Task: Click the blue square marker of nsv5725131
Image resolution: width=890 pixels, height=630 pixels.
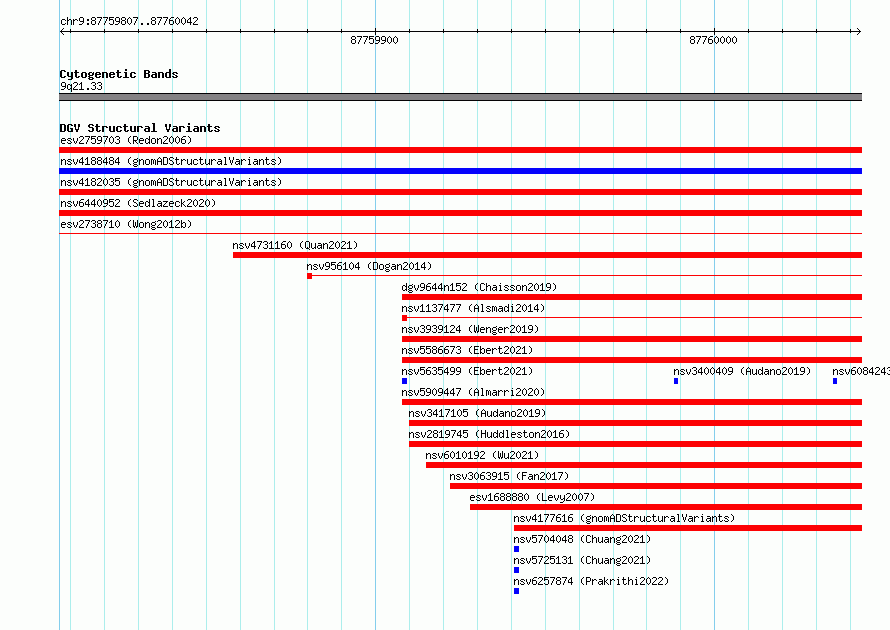Action: [517, 570]
